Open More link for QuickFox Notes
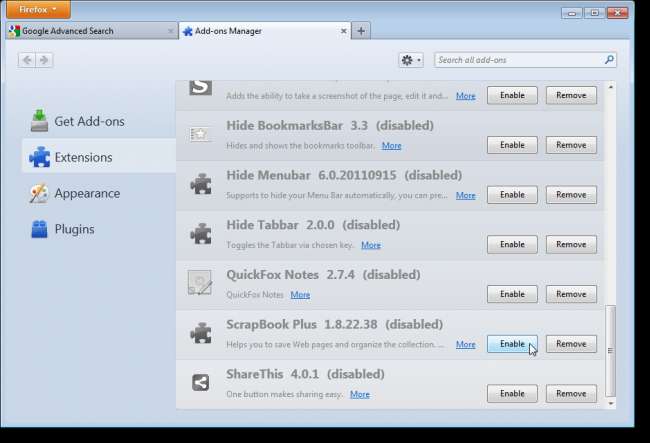This screenshot has height=443, width=650. pyautogui.click(x=300, y=295)
